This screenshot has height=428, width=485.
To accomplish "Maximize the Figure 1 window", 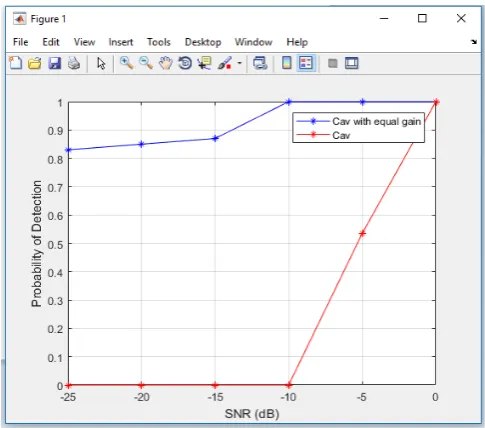I will 422,18.
